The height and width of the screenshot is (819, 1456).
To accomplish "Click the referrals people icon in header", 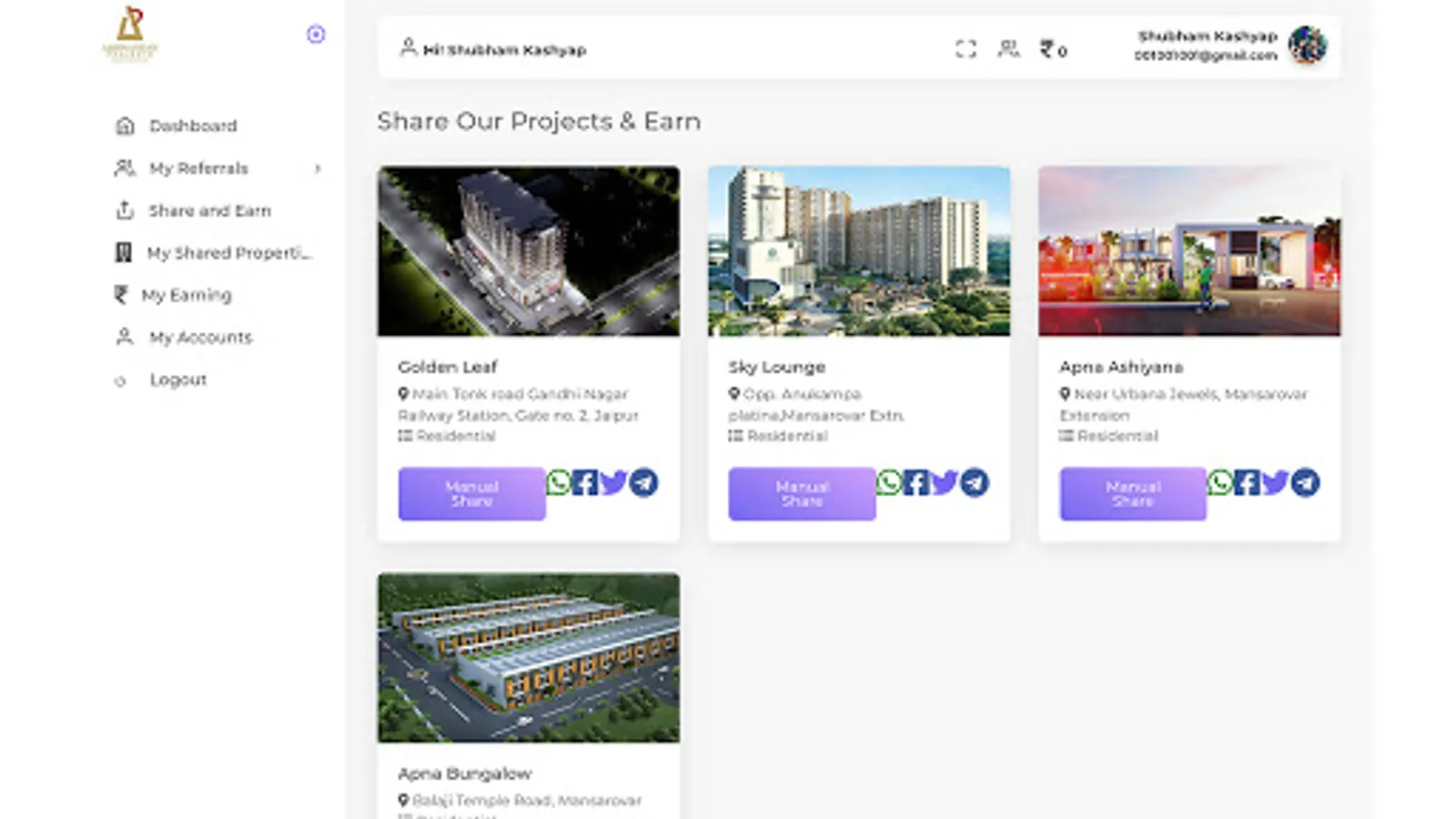I will point(1008,48).
